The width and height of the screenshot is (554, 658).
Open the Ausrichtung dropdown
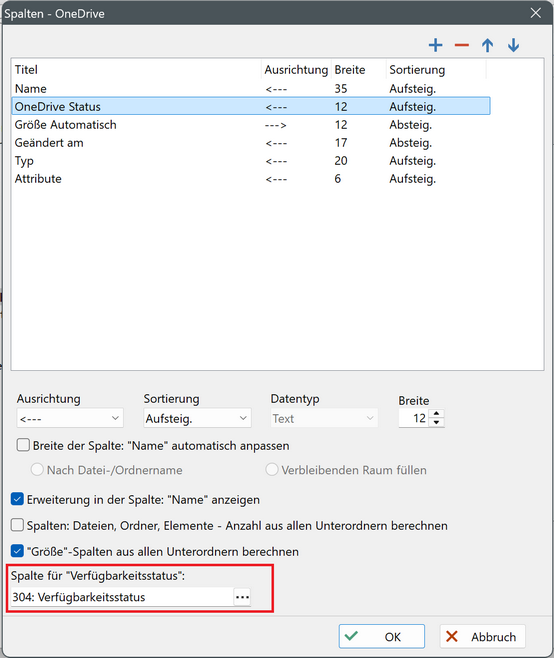70,418
